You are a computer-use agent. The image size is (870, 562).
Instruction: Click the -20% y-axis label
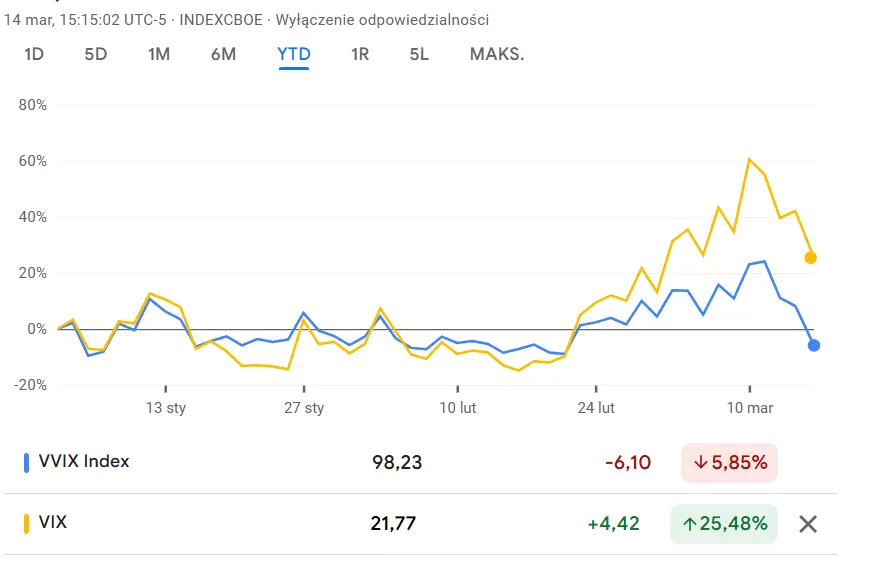31,385
